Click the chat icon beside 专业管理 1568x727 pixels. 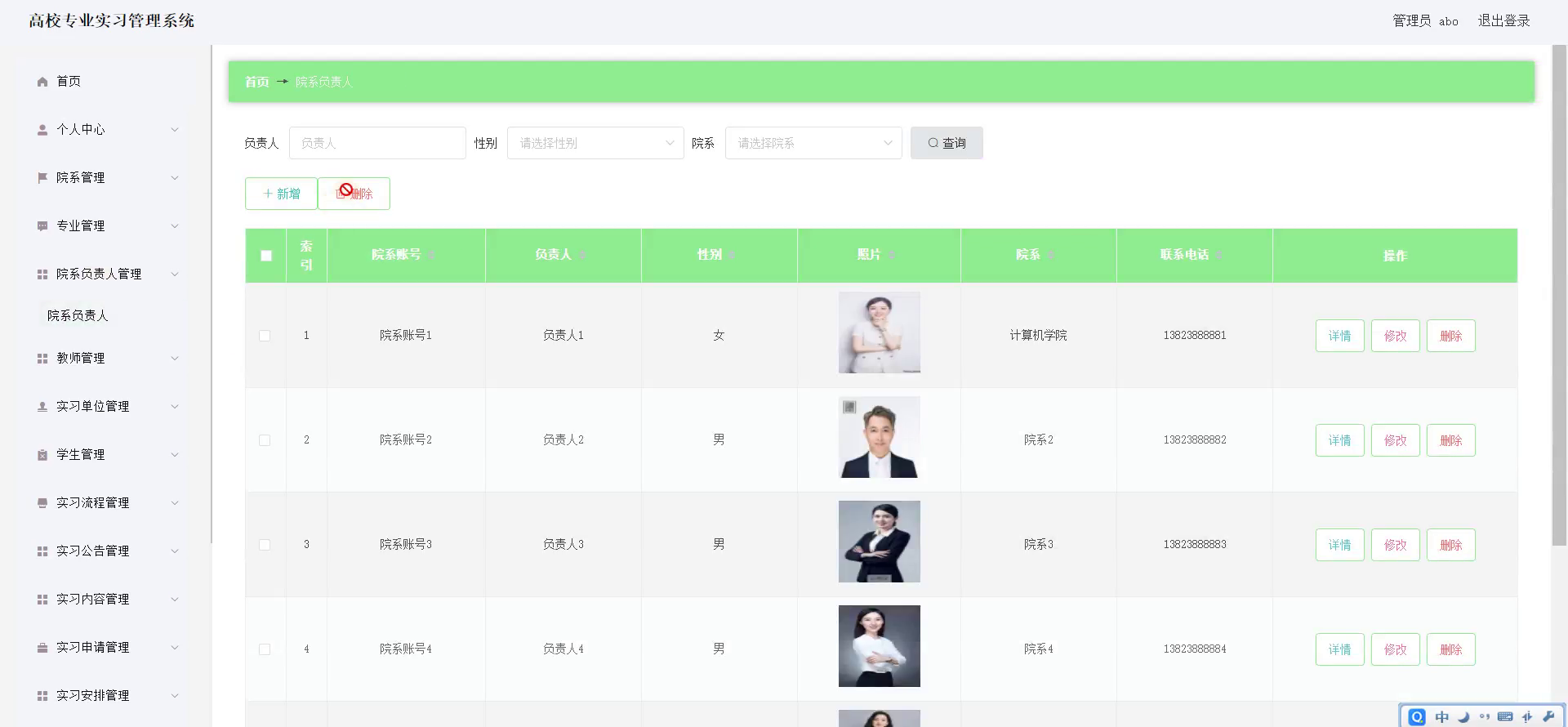[x=42, y=226]
